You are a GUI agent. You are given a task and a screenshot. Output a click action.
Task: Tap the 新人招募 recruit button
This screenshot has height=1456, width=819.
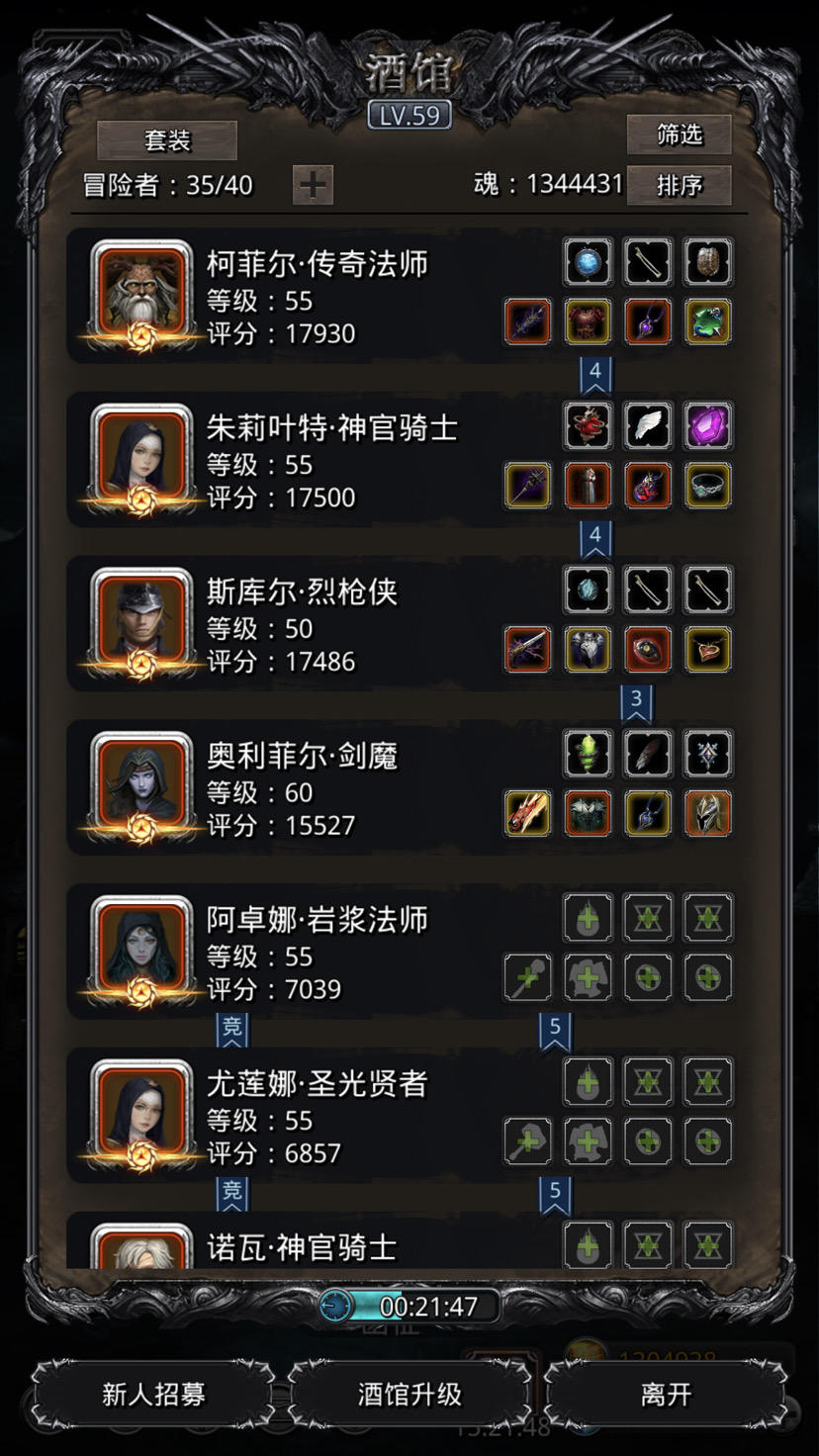153,1395
